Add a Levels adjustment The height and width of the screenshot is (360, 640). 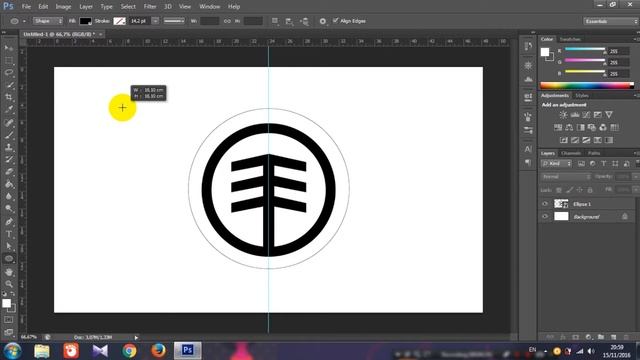[575, 115]
